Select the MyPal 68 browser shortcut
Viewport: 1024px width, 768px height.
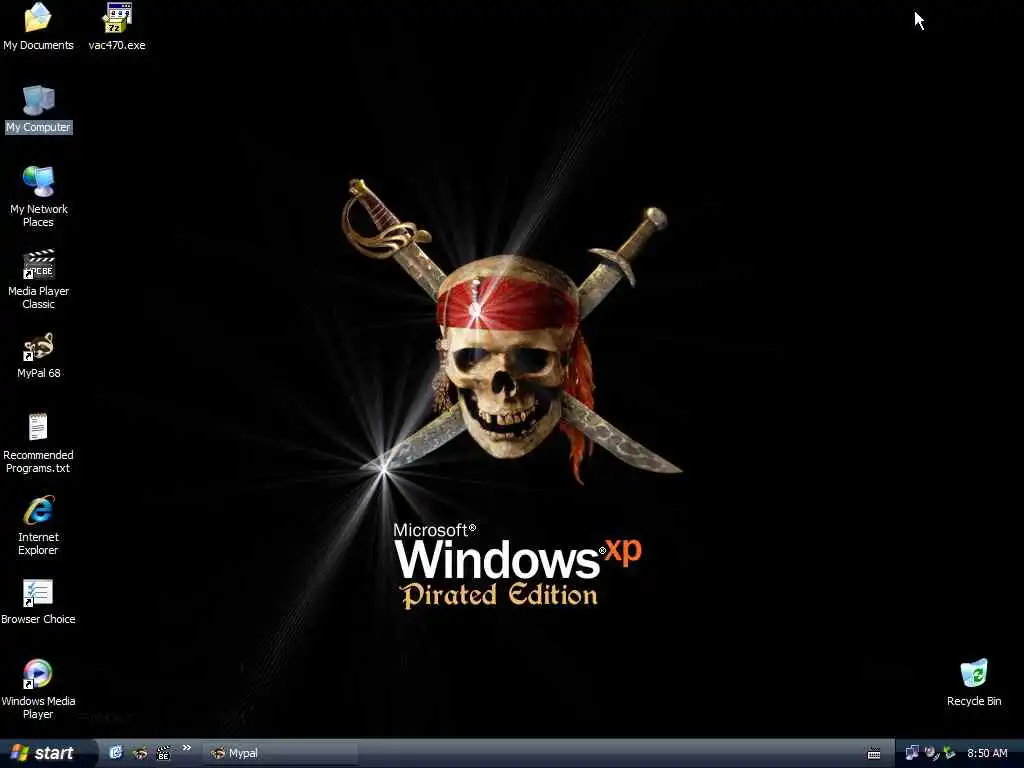tap(39, 346)
